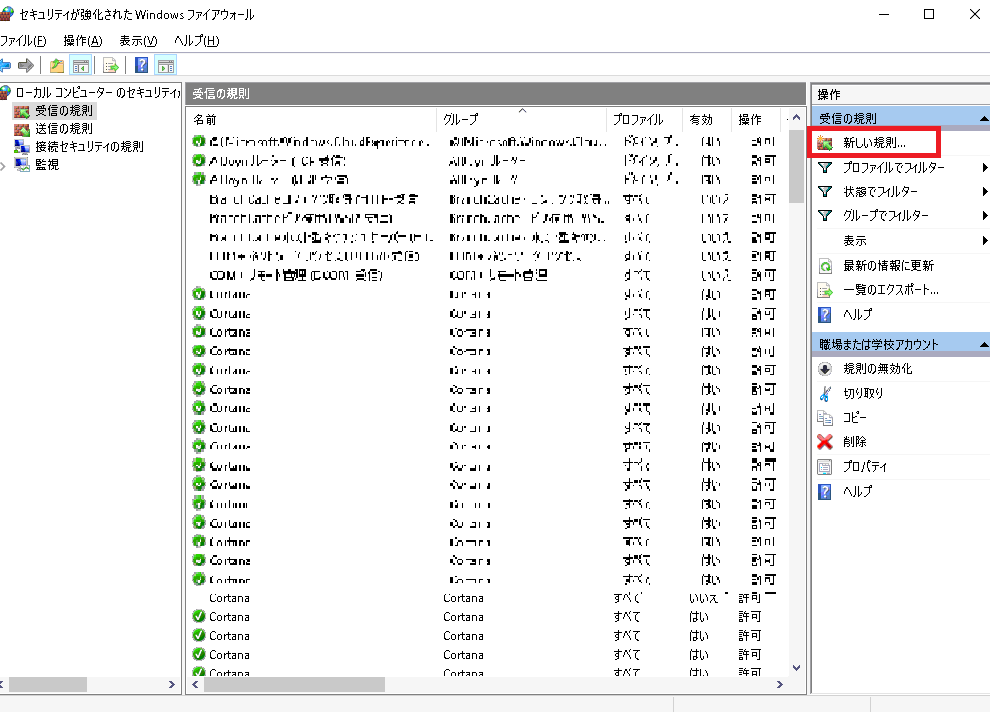Click the tree pane horizontal scroll-right arrow
The height and width of the screenshot is (712, 990).
[x=172, y=684]
